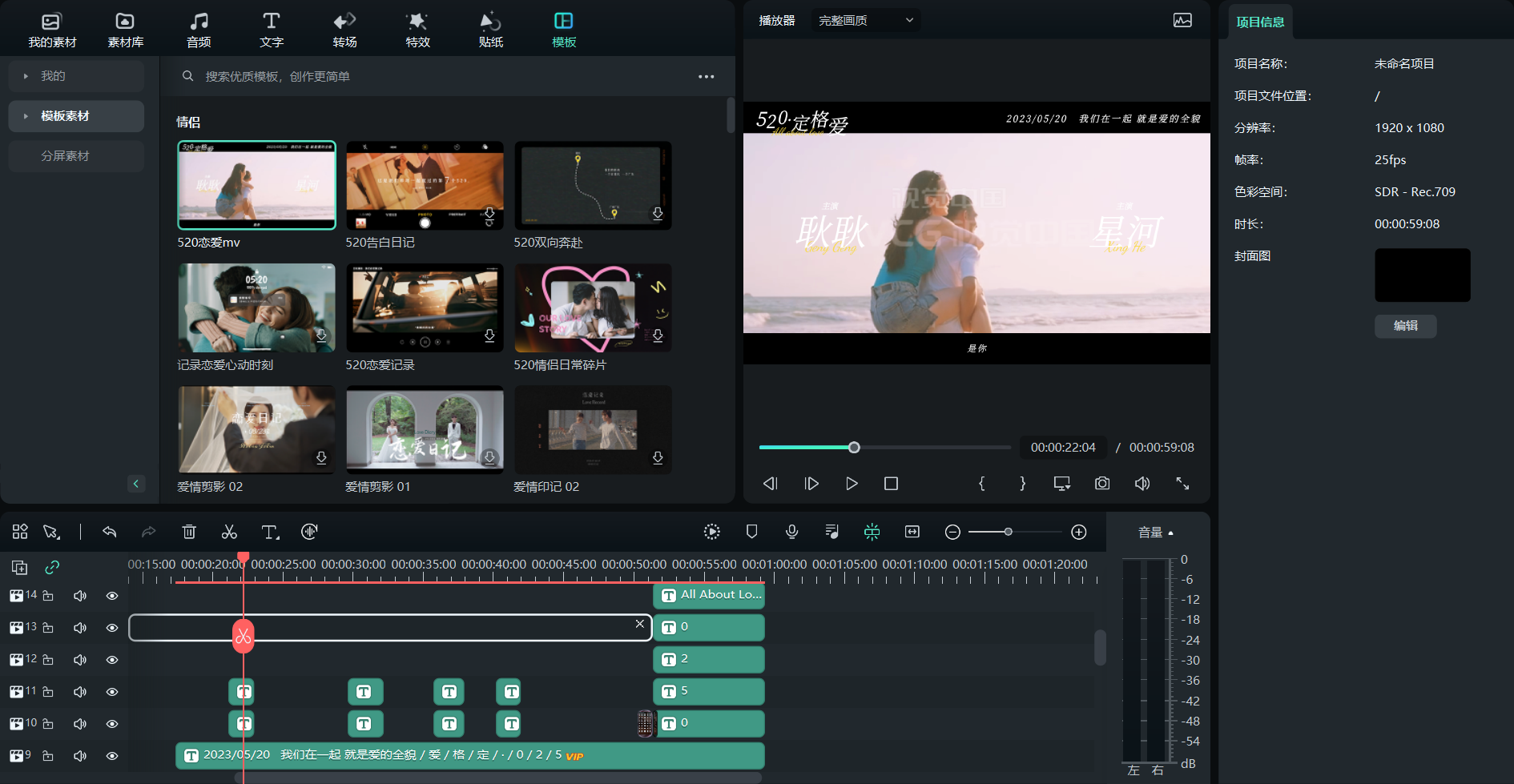Click the microphone voiceover record icon
Viewport: 1514px width, 784px height.
[791, 532]
